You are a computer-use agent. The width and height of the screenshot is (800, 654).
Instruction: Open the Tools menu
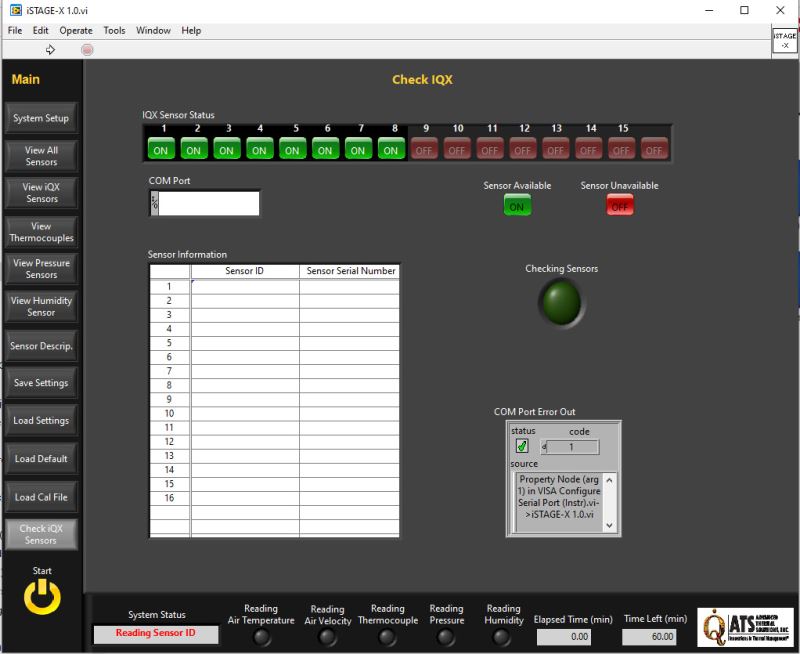[x=114, y=31]
